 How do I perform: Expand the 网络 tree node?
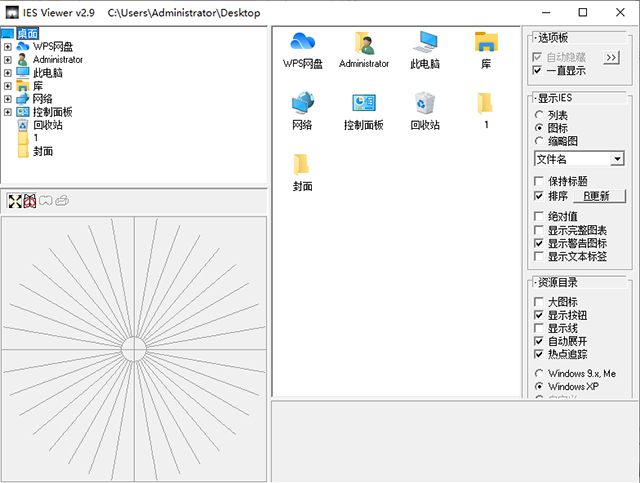coord(8,99)
